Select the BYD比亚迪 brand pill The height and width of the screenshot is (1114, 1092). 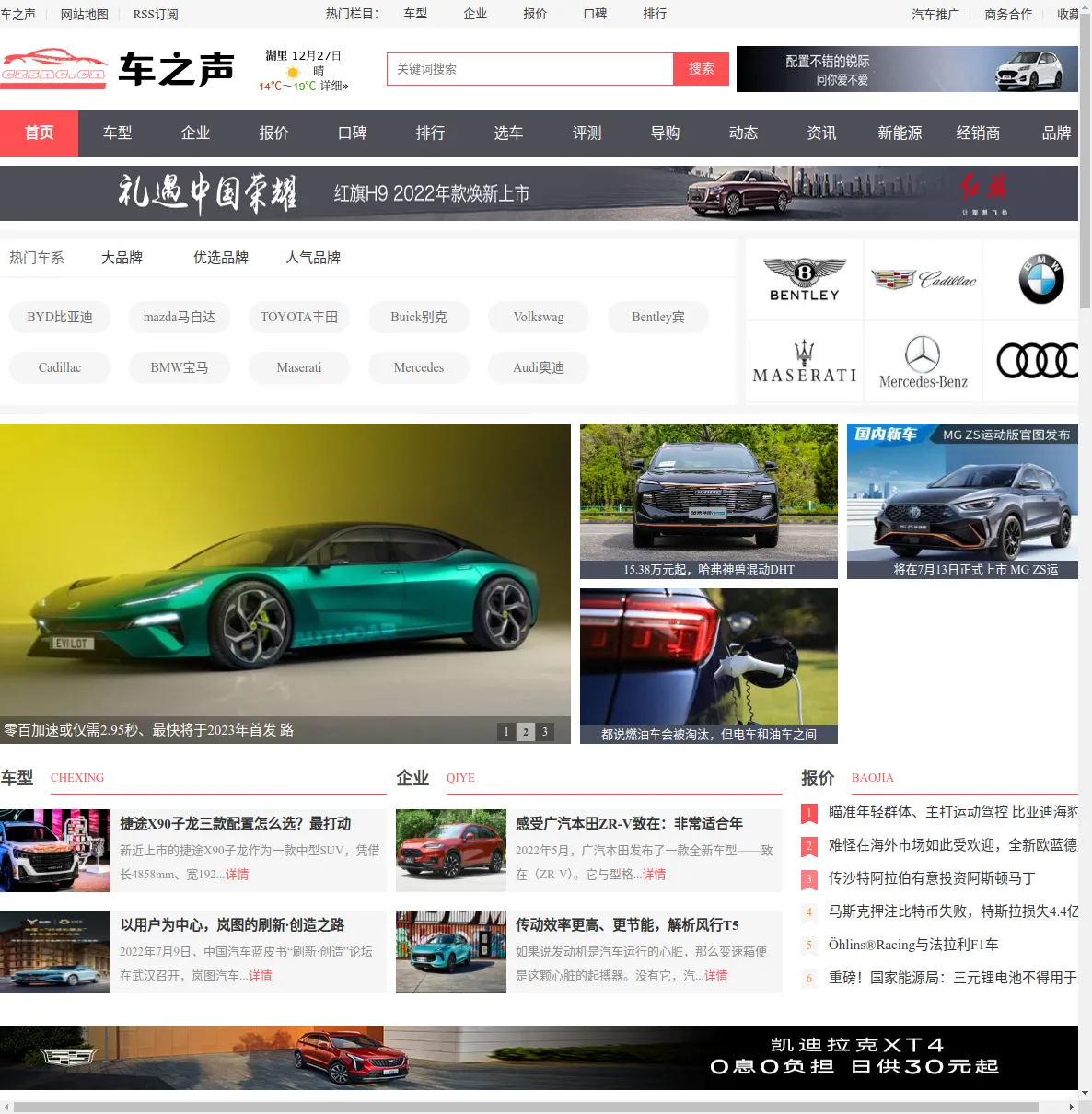coord(60,317)
